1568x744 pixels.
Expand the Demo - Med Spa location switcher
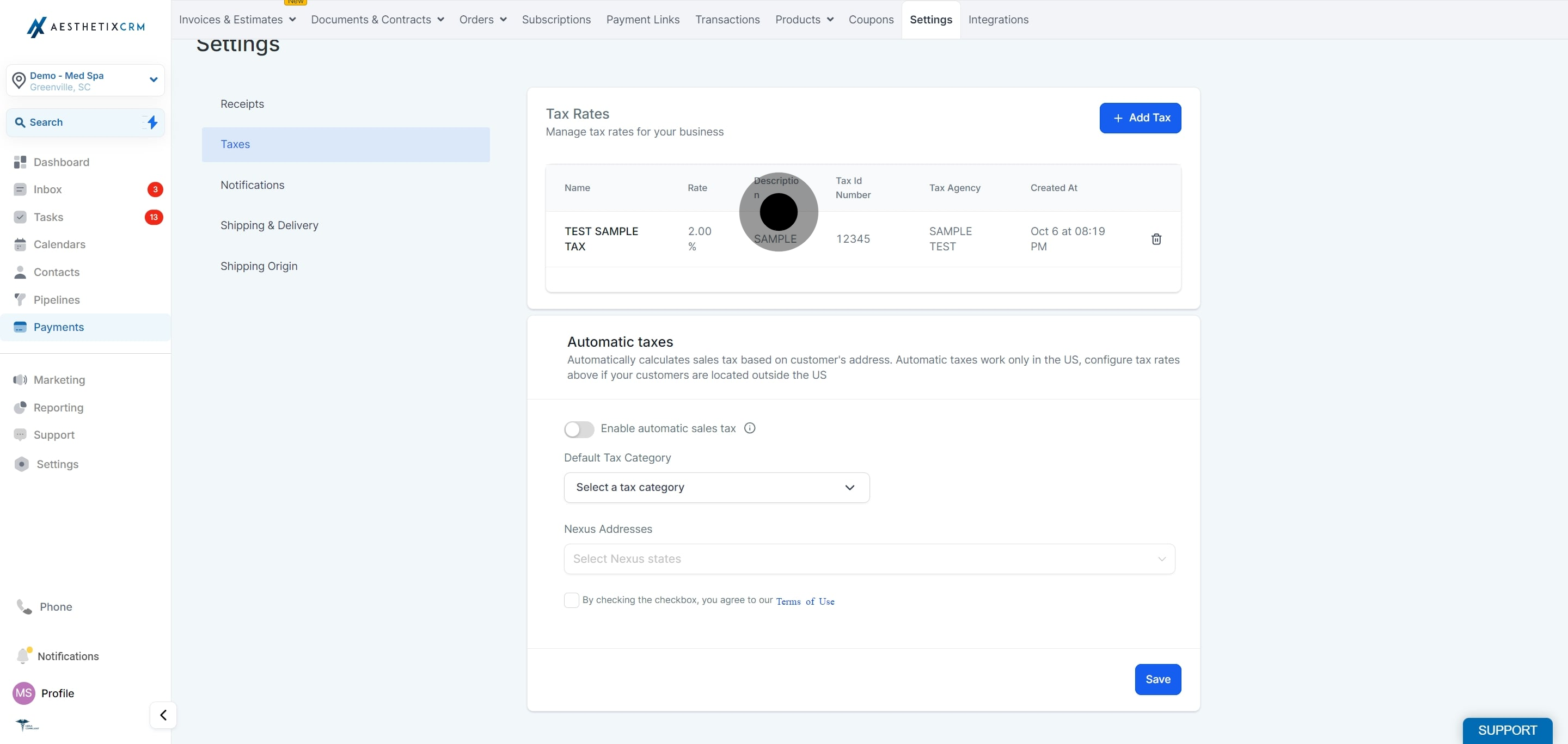pyautogui.click(x=85, y=81)
